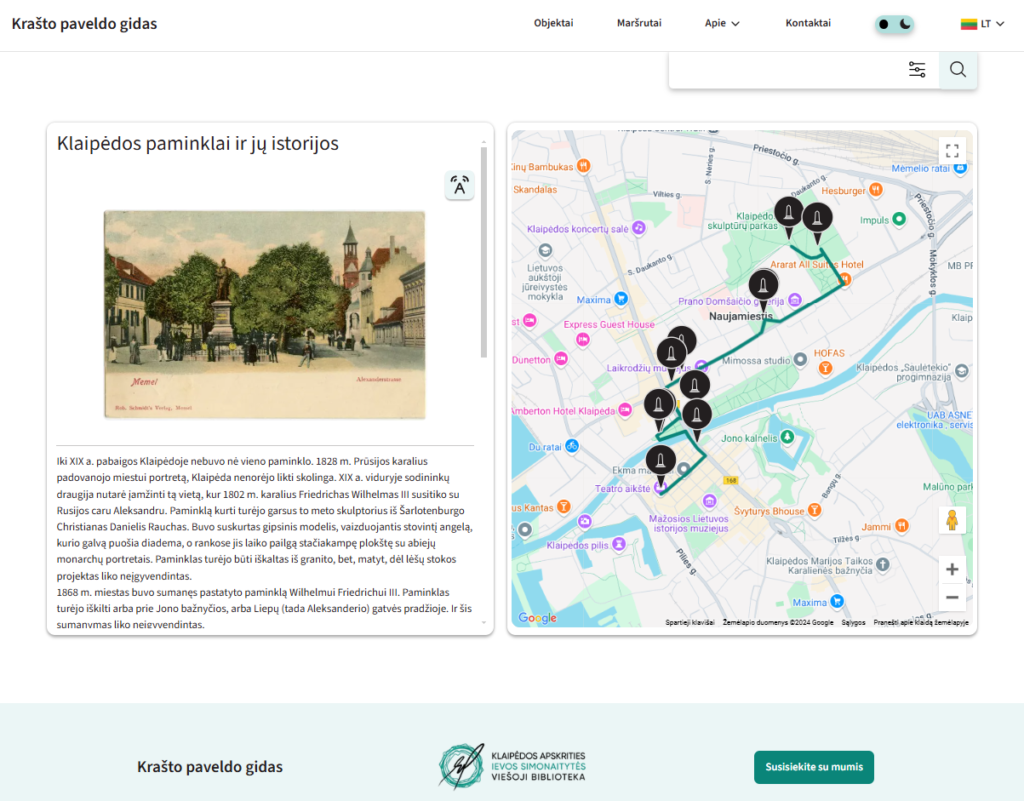Screen dimensions: 1024x801
Task: Toggle dark and light mode switch
Action: [894, 24]
